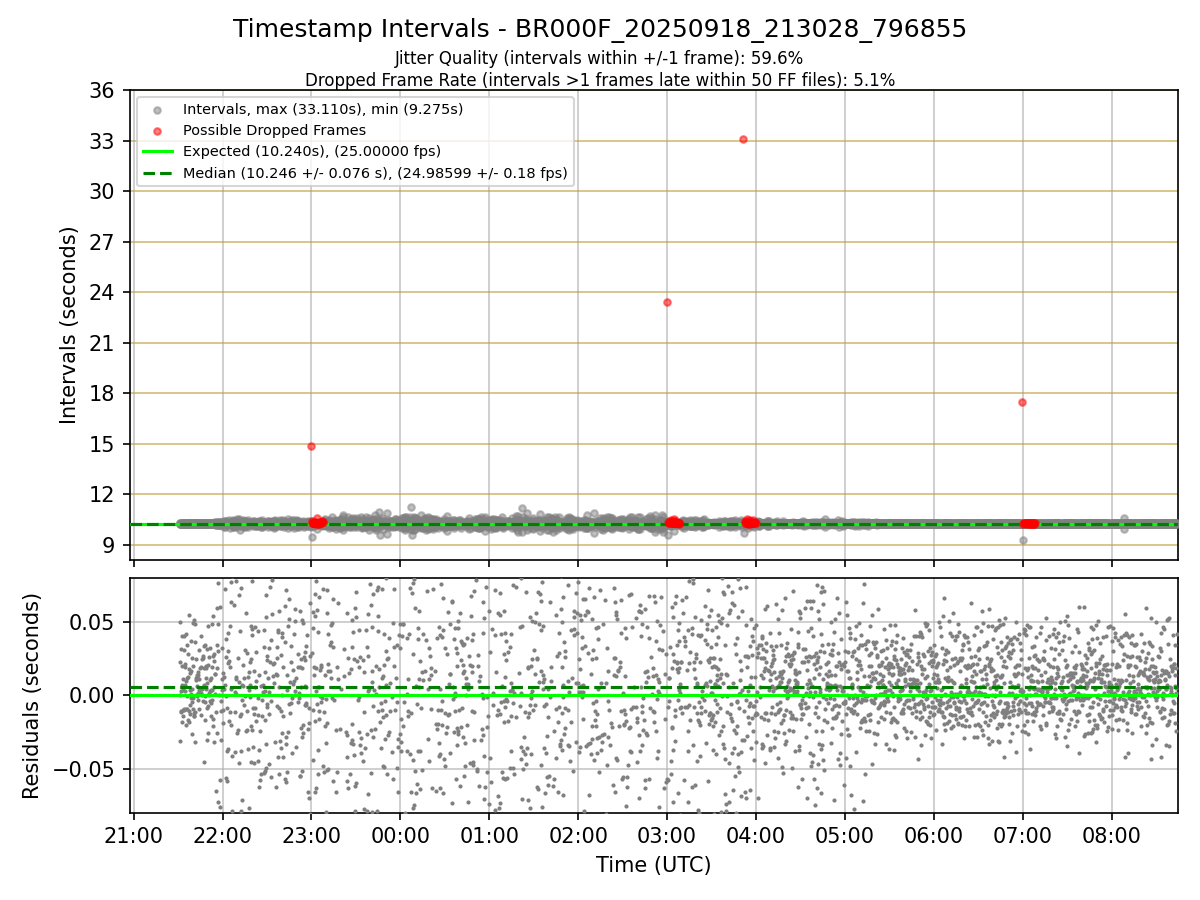The image size is (1200, 900).
Task: Click the 0.05 residuals tick label
Action: pos(94,622)
